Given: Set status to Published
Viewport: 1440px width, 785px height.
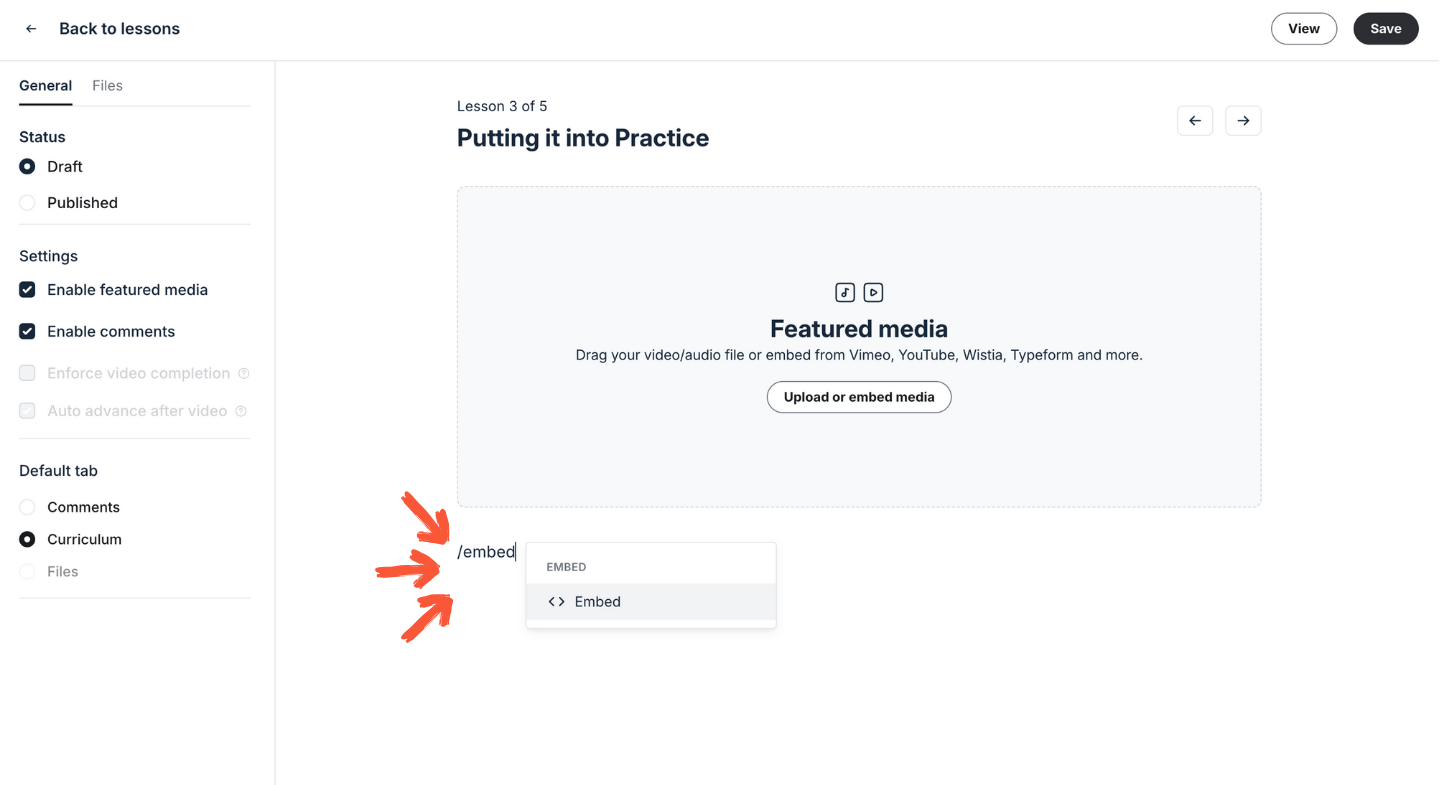Looking at the screenshot, I should [x=27, y=203].
